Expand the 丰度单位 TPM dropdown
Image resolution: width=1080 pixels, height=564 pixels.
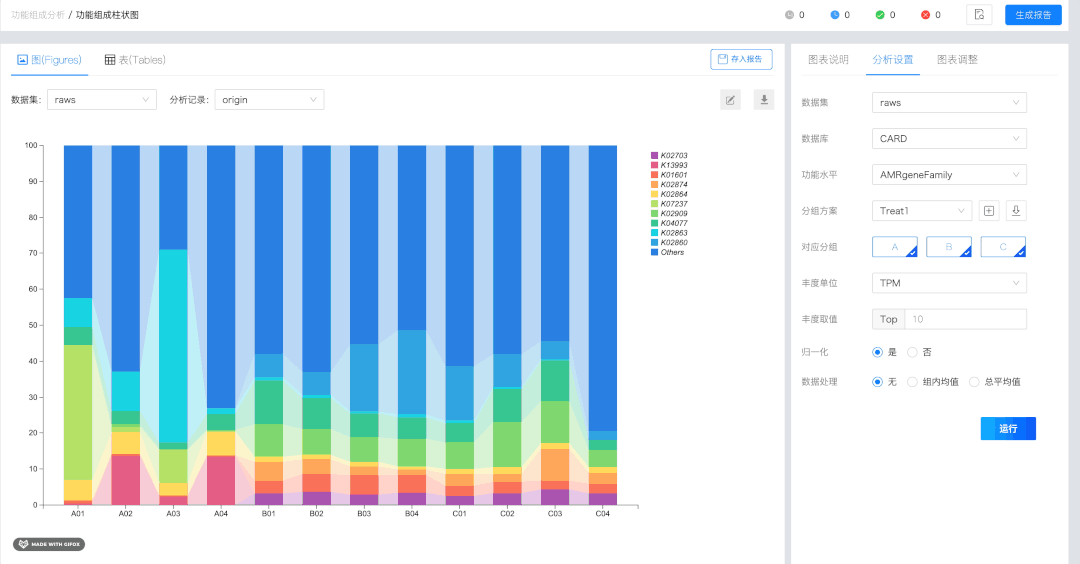click(x=949, y=283)
